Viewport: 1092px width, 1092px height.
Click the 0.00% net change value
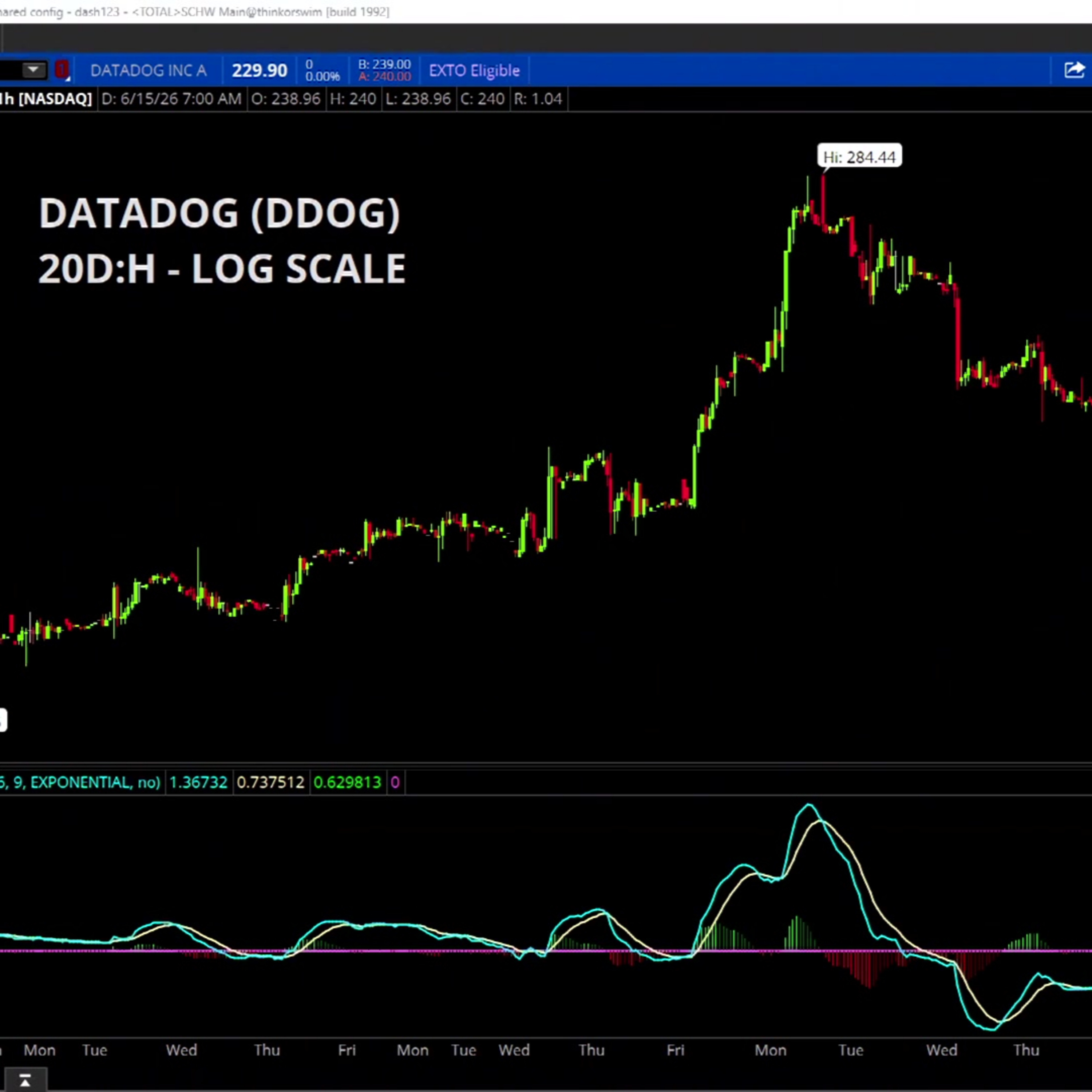click(x=323, y=76)
